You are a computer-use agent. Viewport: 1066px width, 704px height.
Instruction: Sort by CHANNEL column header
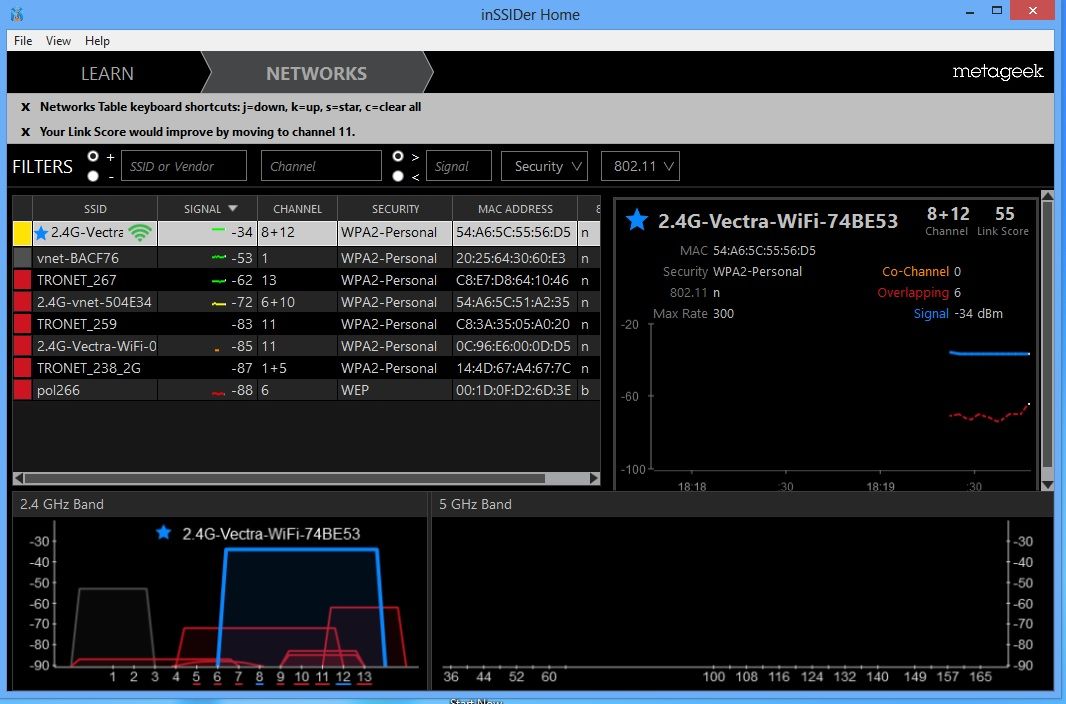(x=297, y=209)
